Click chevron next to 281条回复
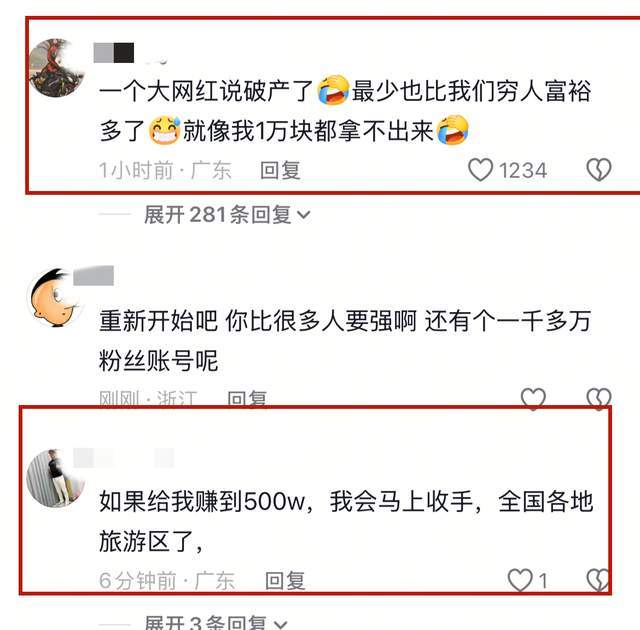This screenshot has height=630, width=640. [304, 215]
